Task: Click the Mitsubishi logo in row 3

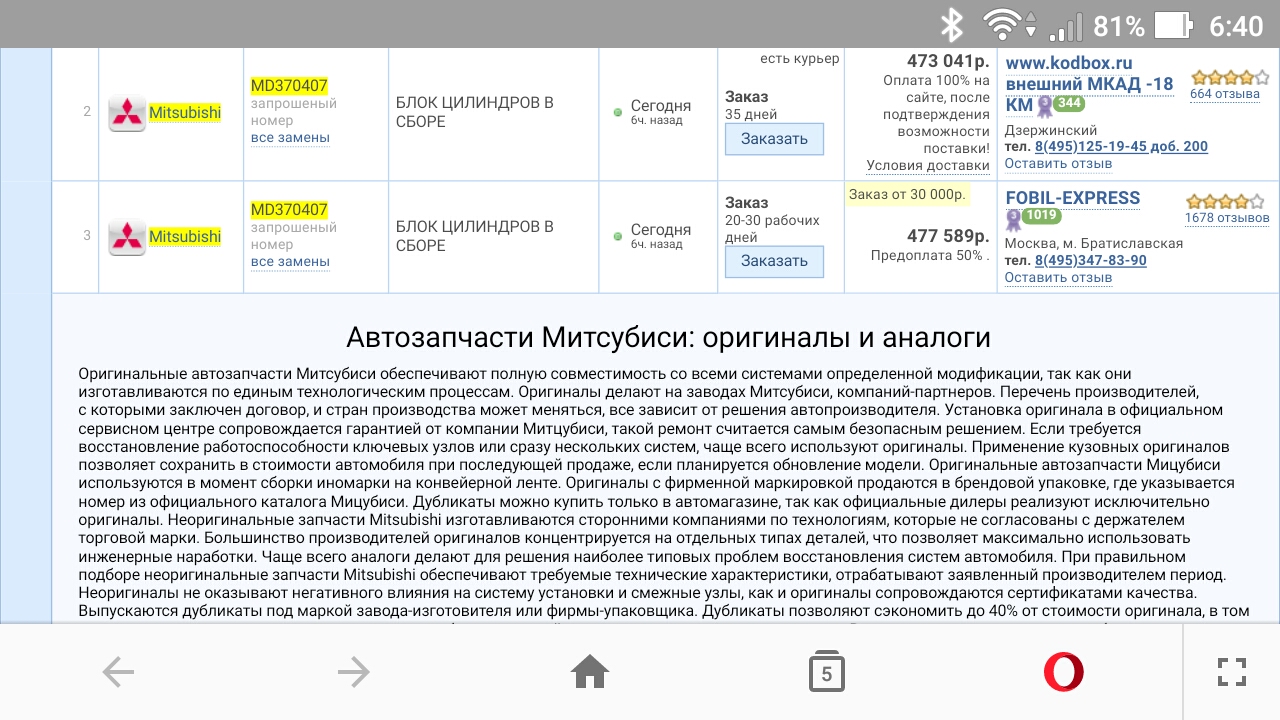Action: 126,237
